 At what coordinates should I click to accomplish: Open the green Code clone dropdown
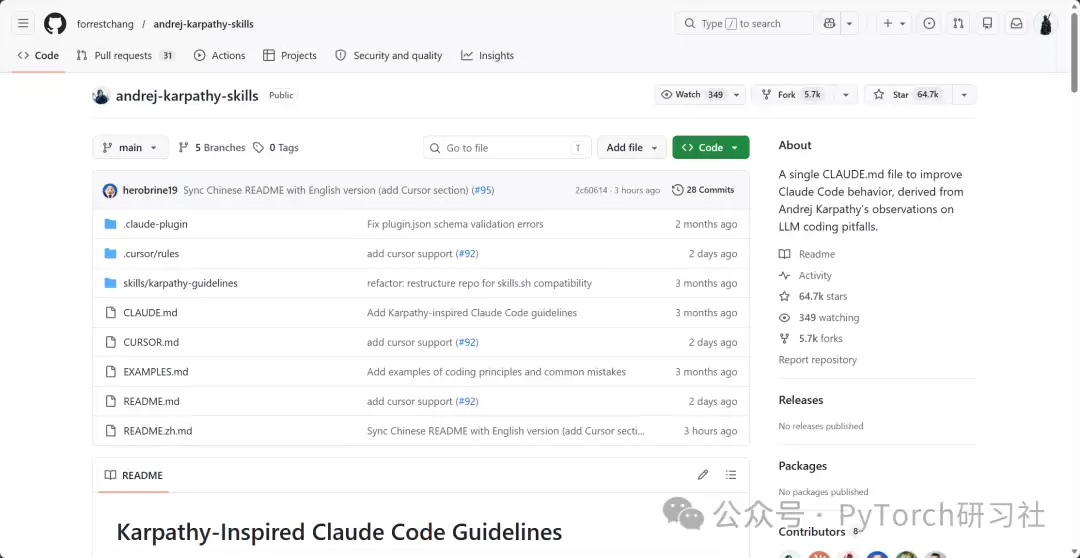[x=711, y=147]
